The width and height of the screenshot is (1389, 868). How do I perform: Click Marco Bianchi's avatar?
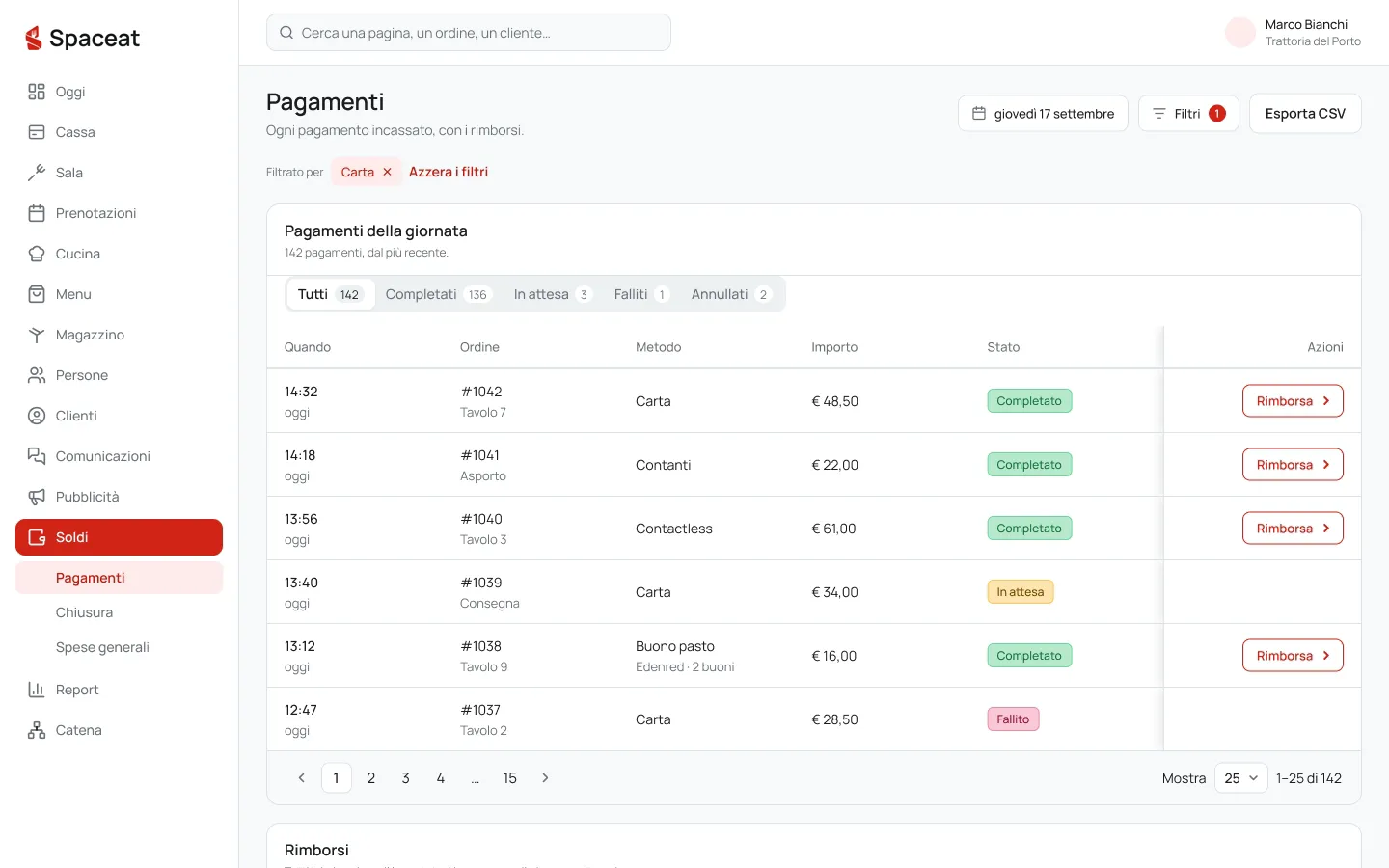(x=1240, y=33)
